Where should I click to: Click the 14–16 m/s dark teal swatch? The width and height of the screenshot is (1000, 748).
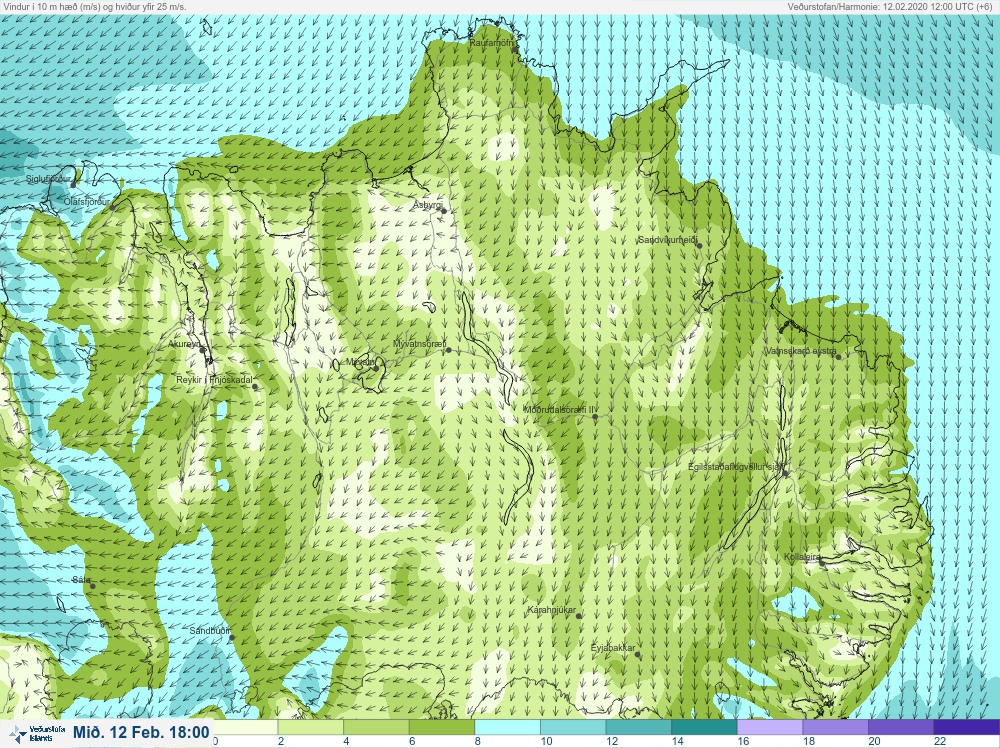point(705,728)
